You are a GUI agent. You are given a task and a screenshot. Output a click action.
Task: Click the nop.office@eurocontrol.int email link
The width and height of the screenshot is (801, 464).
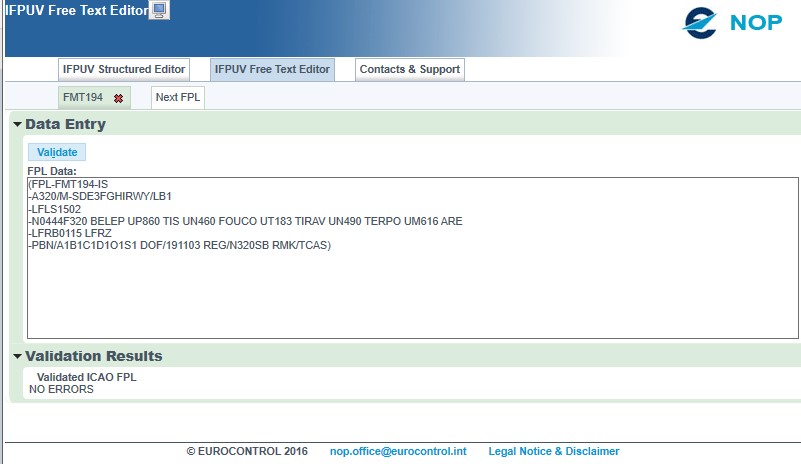click(x=398, y=451)
